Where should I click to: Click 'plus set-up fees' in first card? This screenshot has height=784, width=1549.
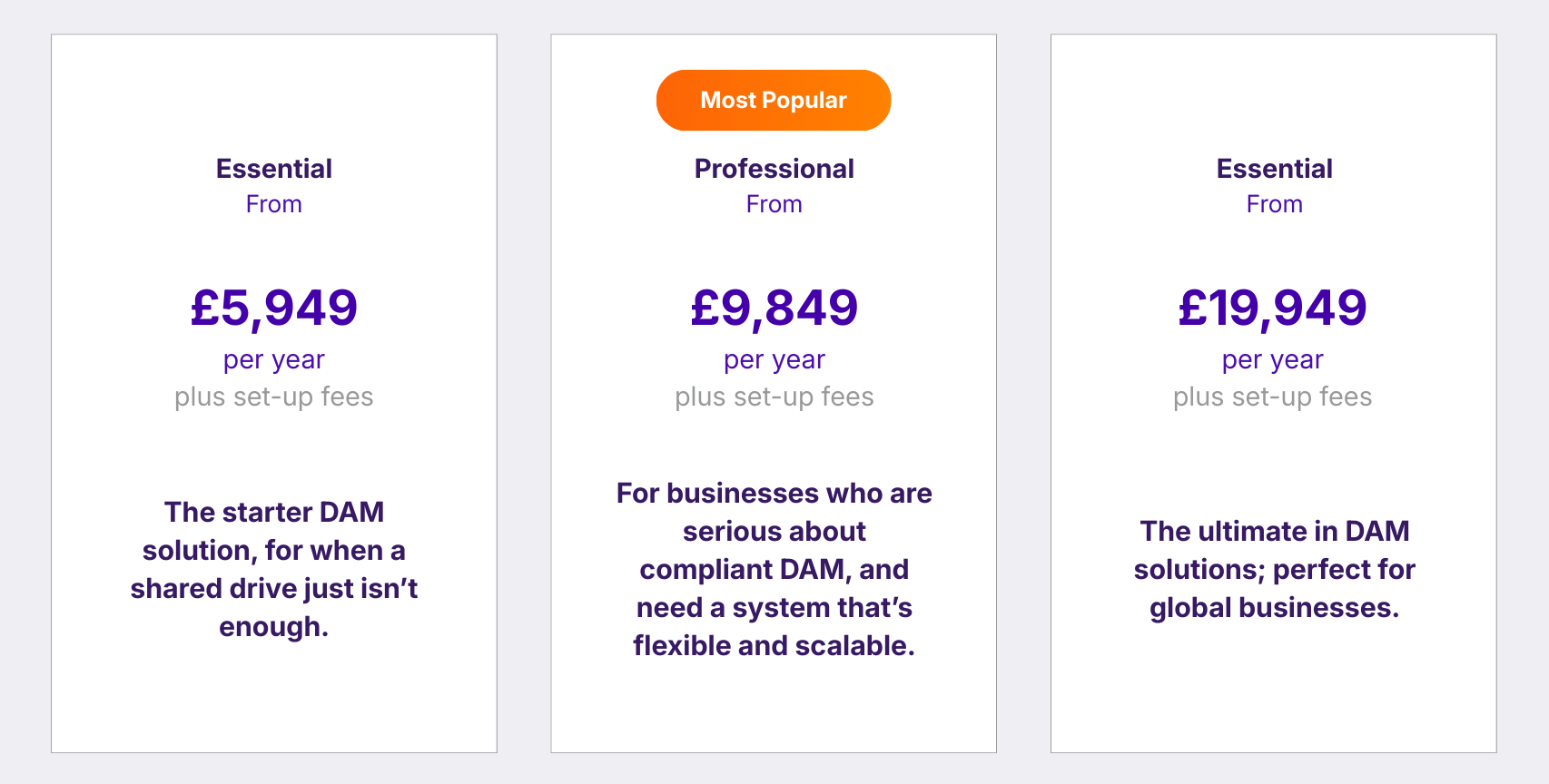point(274,397)
